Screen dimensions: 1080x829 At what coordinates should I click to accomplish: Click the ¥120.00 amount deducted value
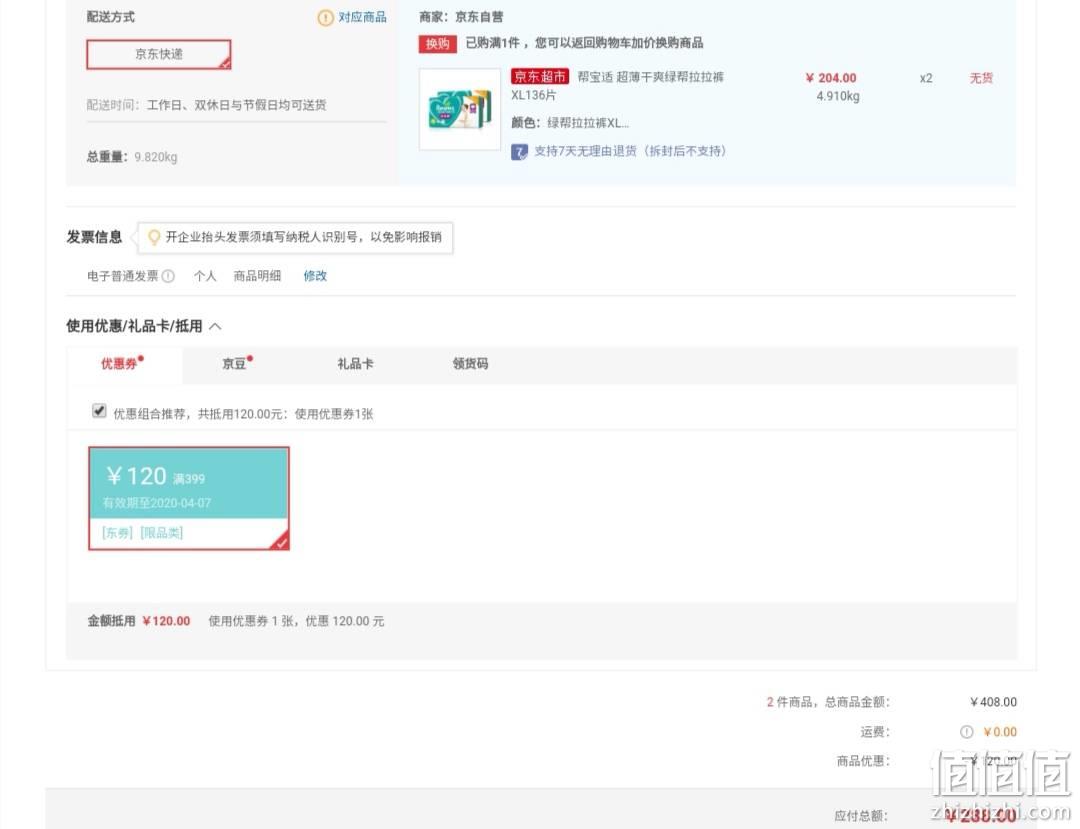[166, 621]
